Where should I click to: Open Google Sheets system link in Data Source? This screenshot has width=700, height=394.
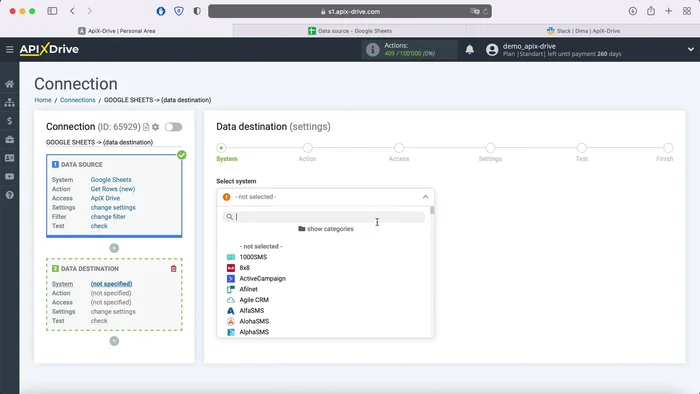[x=111, y=180]
